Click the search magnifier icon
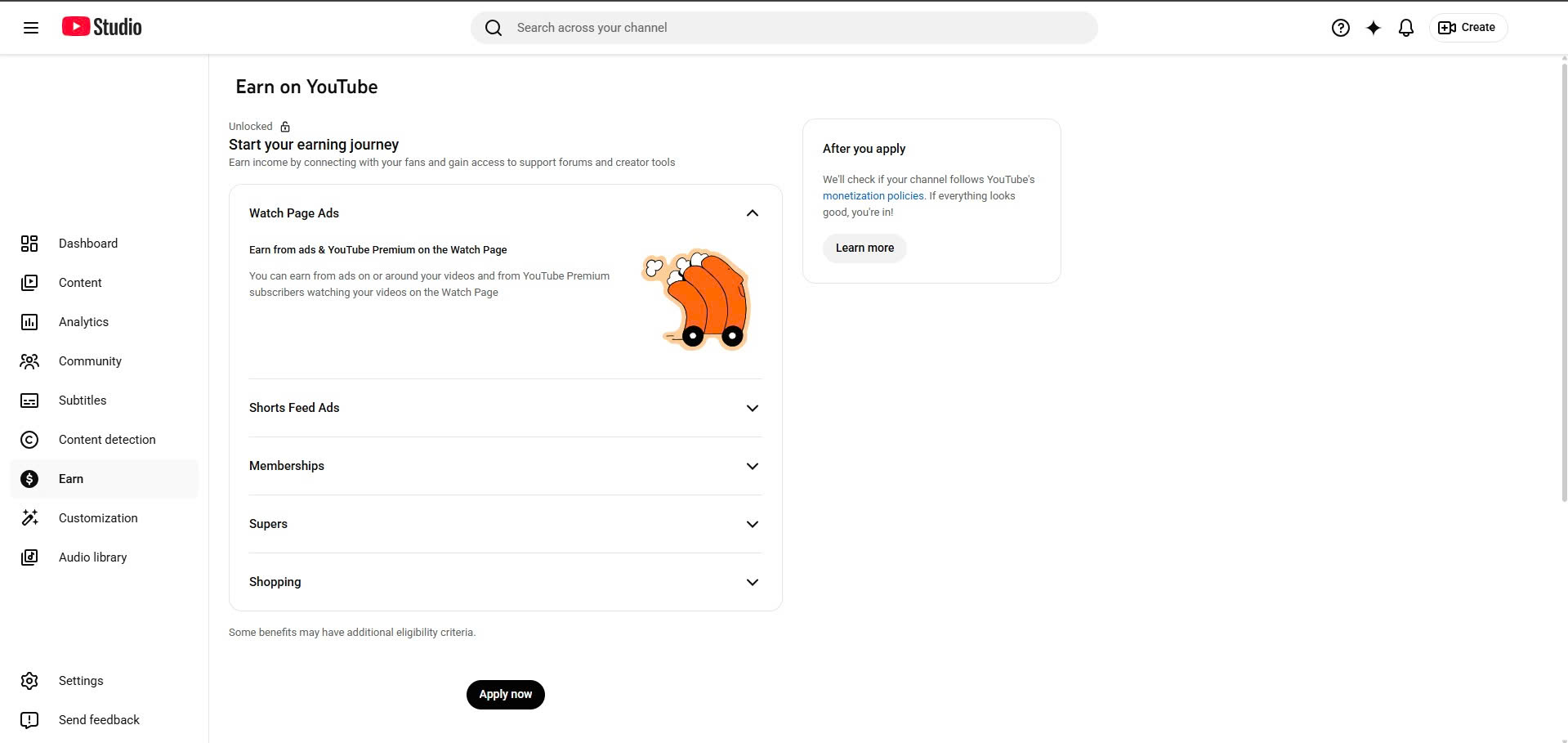The width and height of the screenshot is (1568, 743). click(494, 28)
